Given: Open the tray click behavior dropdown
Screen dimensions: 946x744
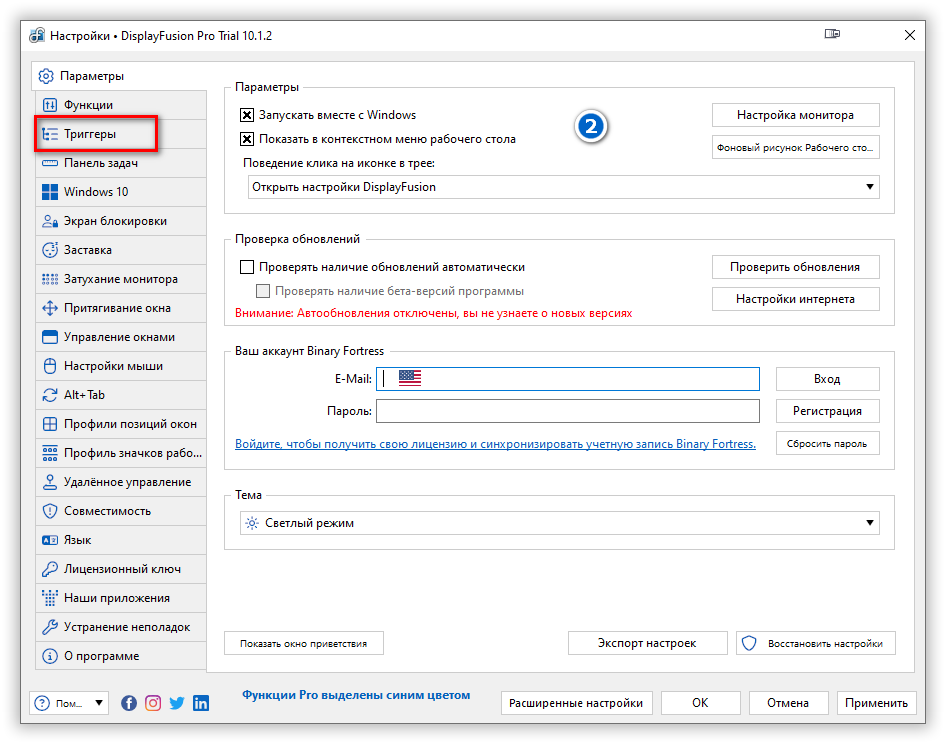Looking at the screenshot, I should click(x=563, y=187).
